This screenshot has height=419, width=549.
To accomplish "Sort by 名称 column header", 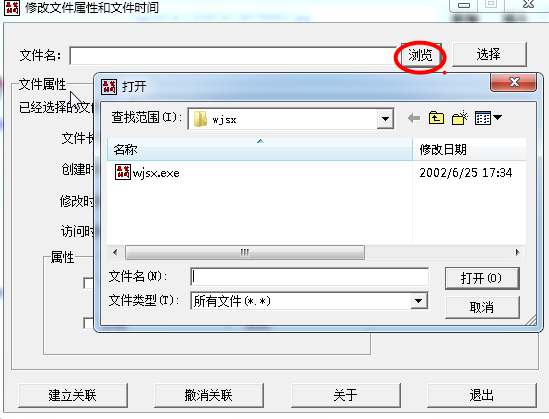I will pyautogui.click(x=260, y=149).
